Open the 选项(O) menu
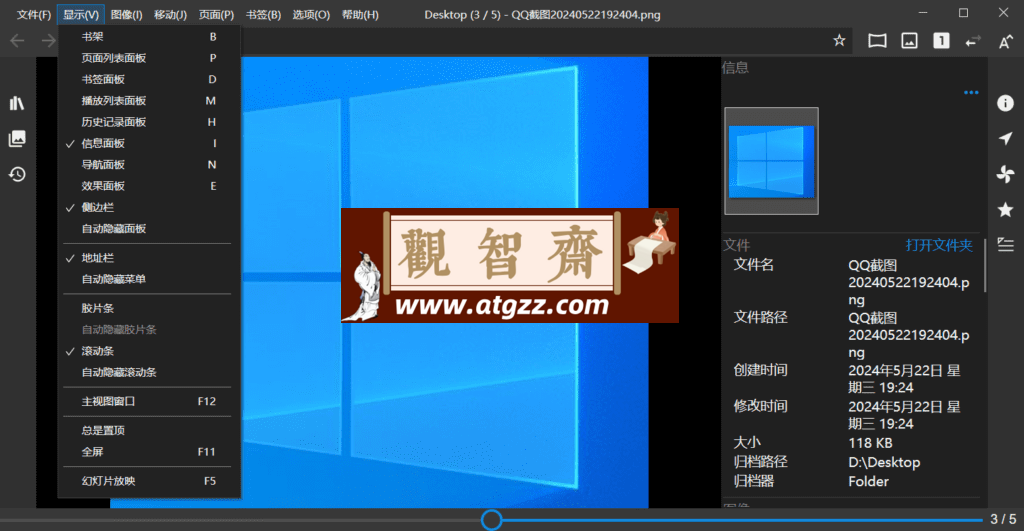Viewport: 1024px width, 531px height. pos(311,14)
